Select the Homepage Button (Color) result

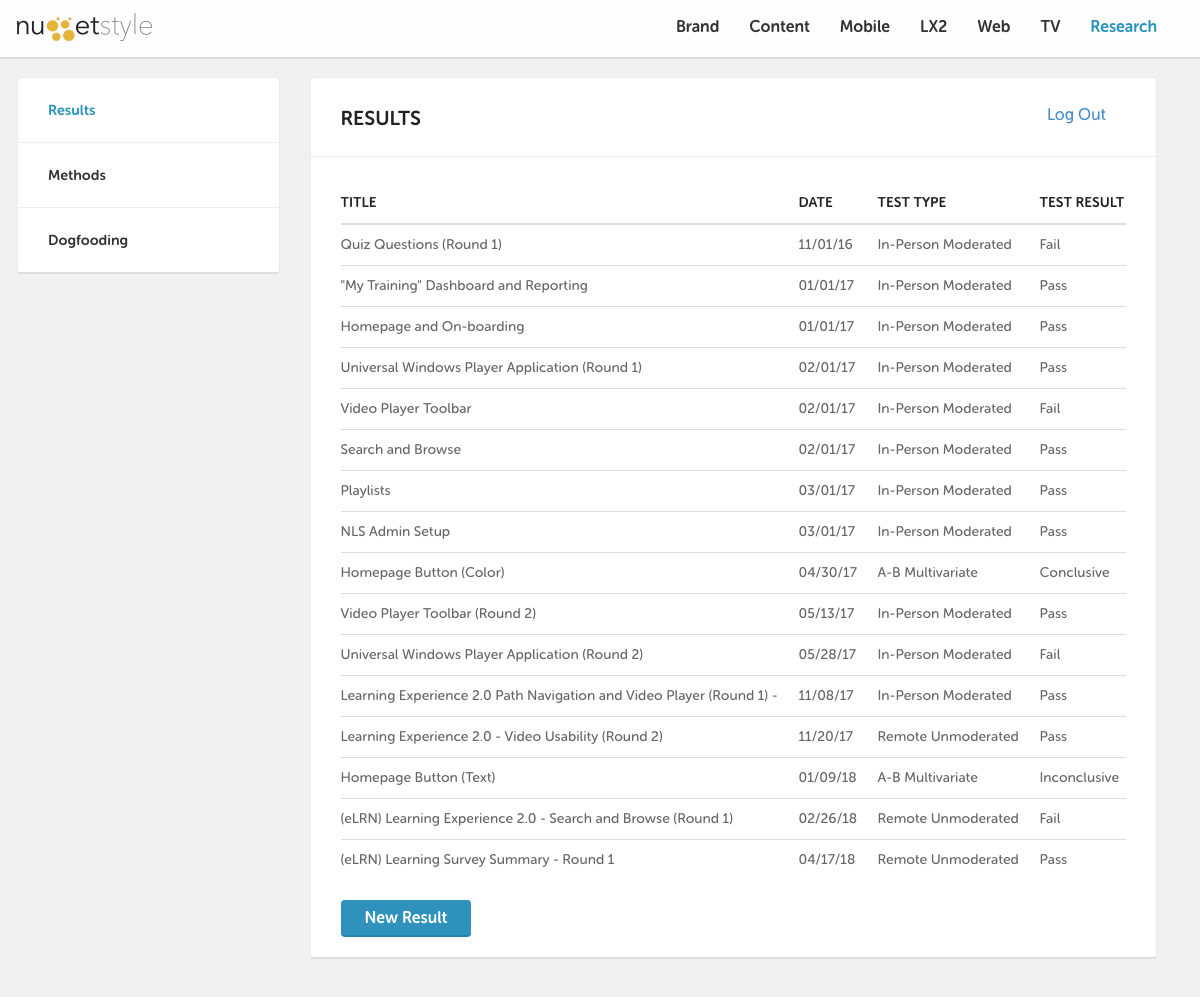click(x=422, y=572)
